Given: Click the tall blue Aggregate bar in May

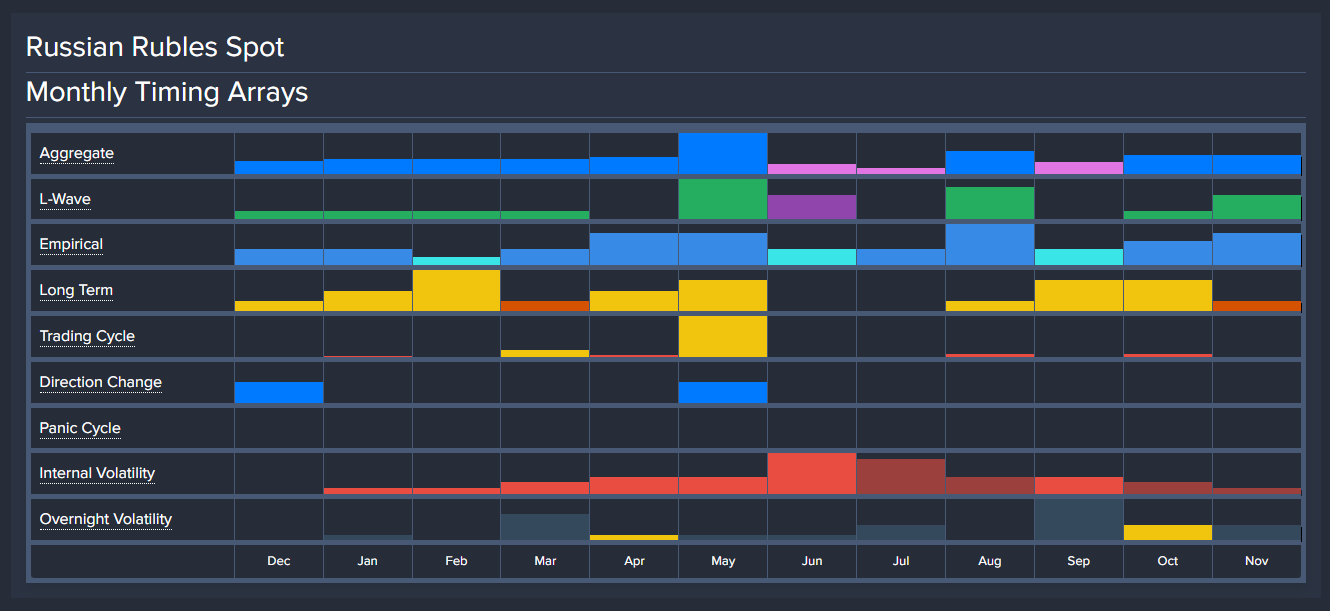Looking at the screenshot, I should 723,154.
